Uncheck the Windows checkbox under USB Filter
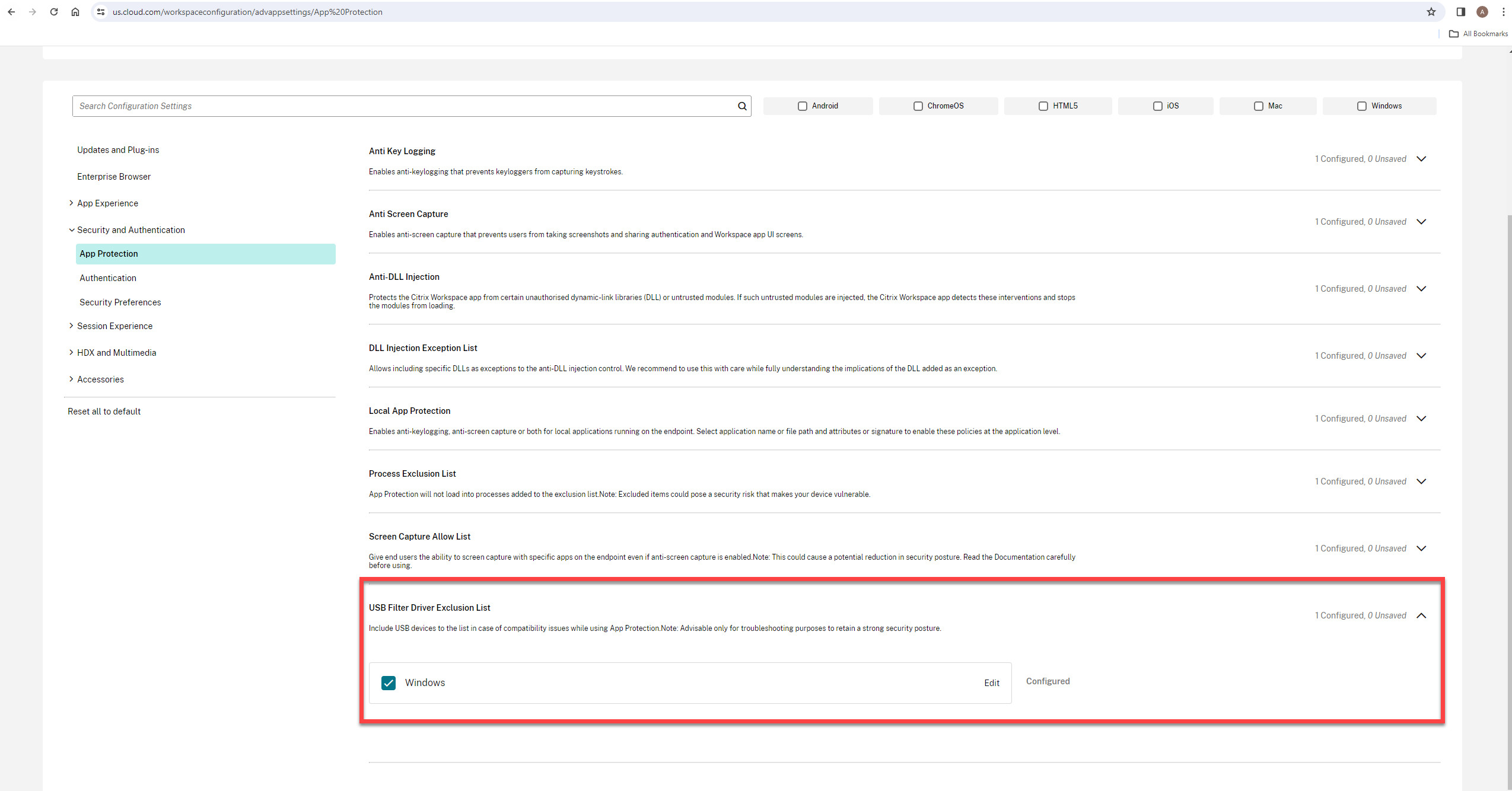 click(389, 682)
